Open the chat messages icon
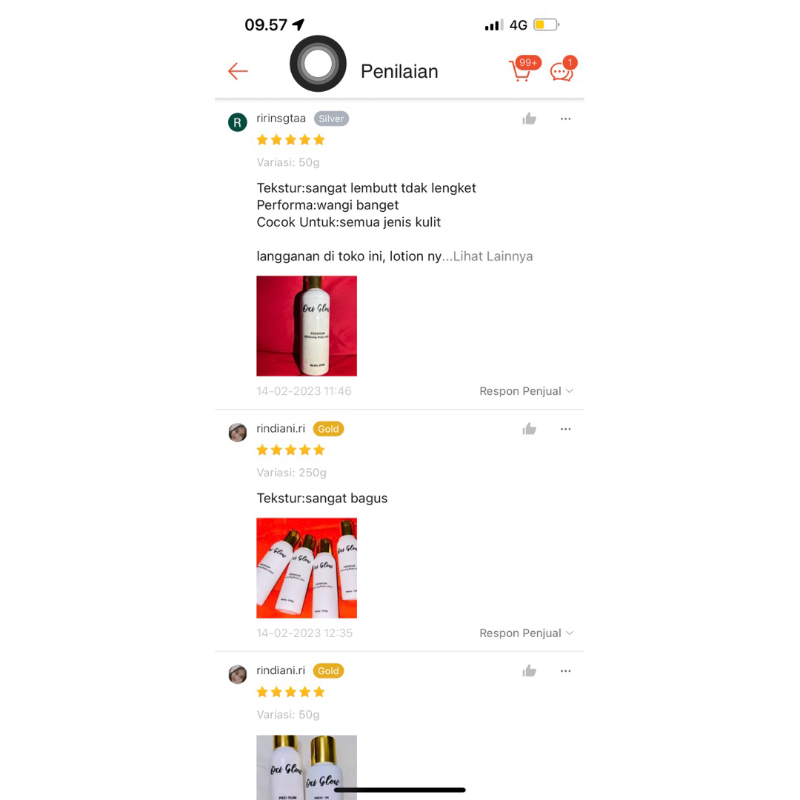Screen dimensions: 800x800 (x=563, y=69)
